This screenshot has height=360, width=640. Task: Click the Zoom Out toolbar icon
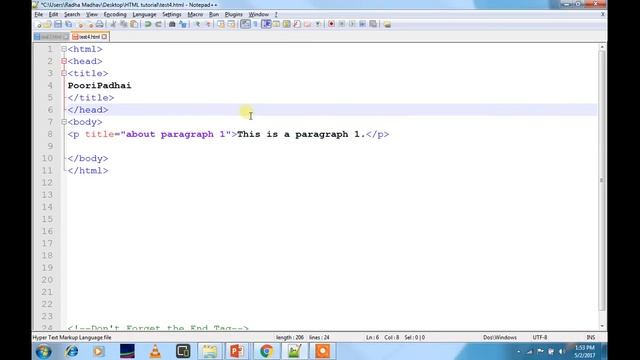[208, 24]
